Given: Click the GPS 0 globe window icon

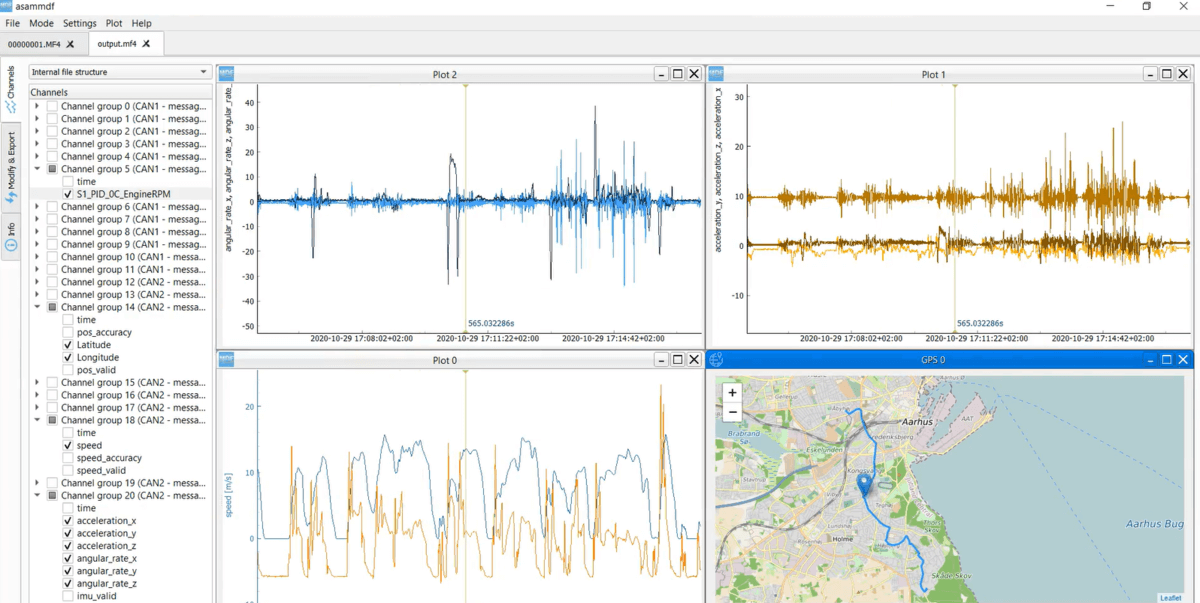Looking at the screenshot, I should point(716,359).
